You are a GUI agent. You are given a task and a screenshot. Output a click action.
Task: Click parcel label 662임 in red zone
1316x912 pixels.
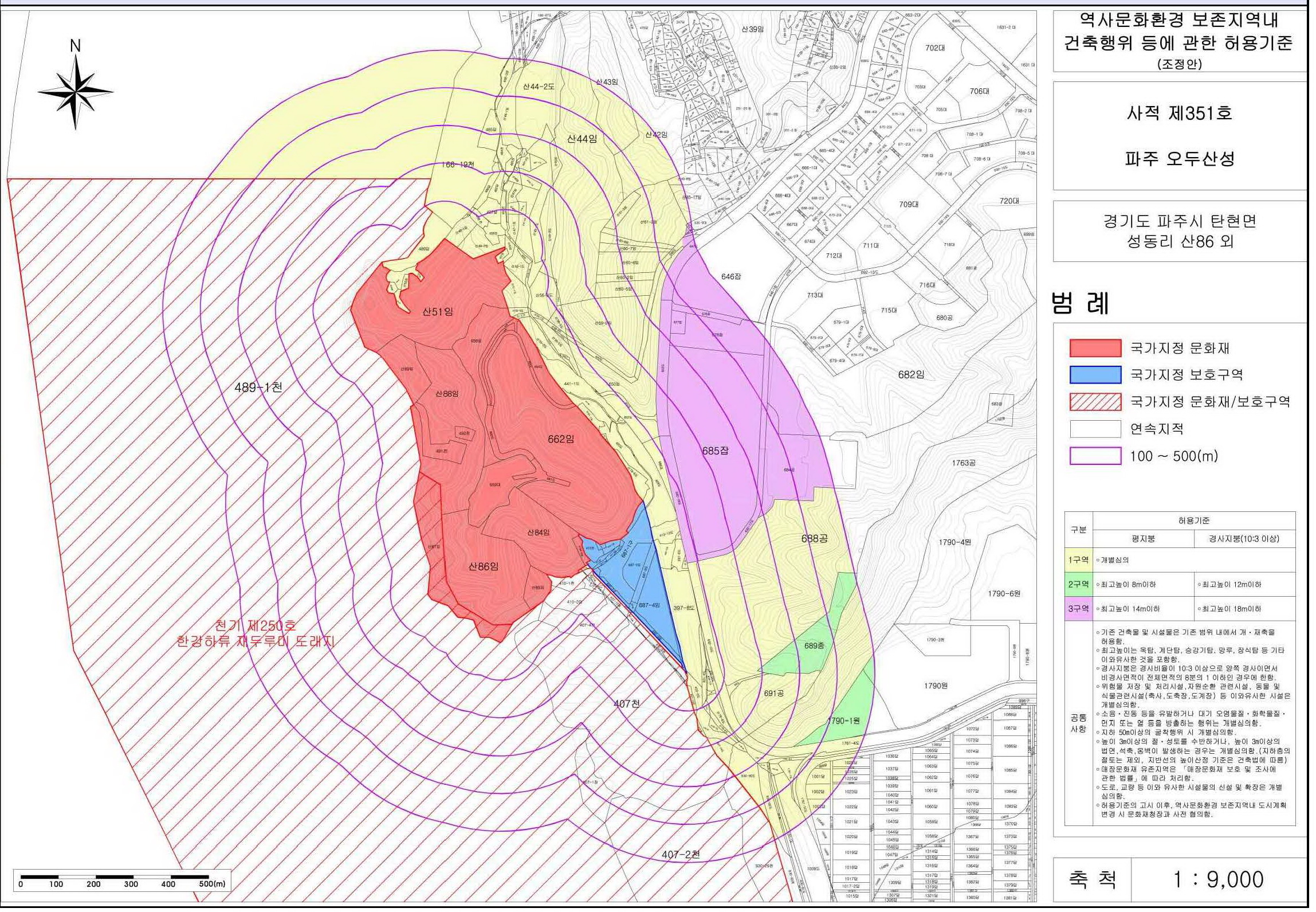(x=561, y=439)
